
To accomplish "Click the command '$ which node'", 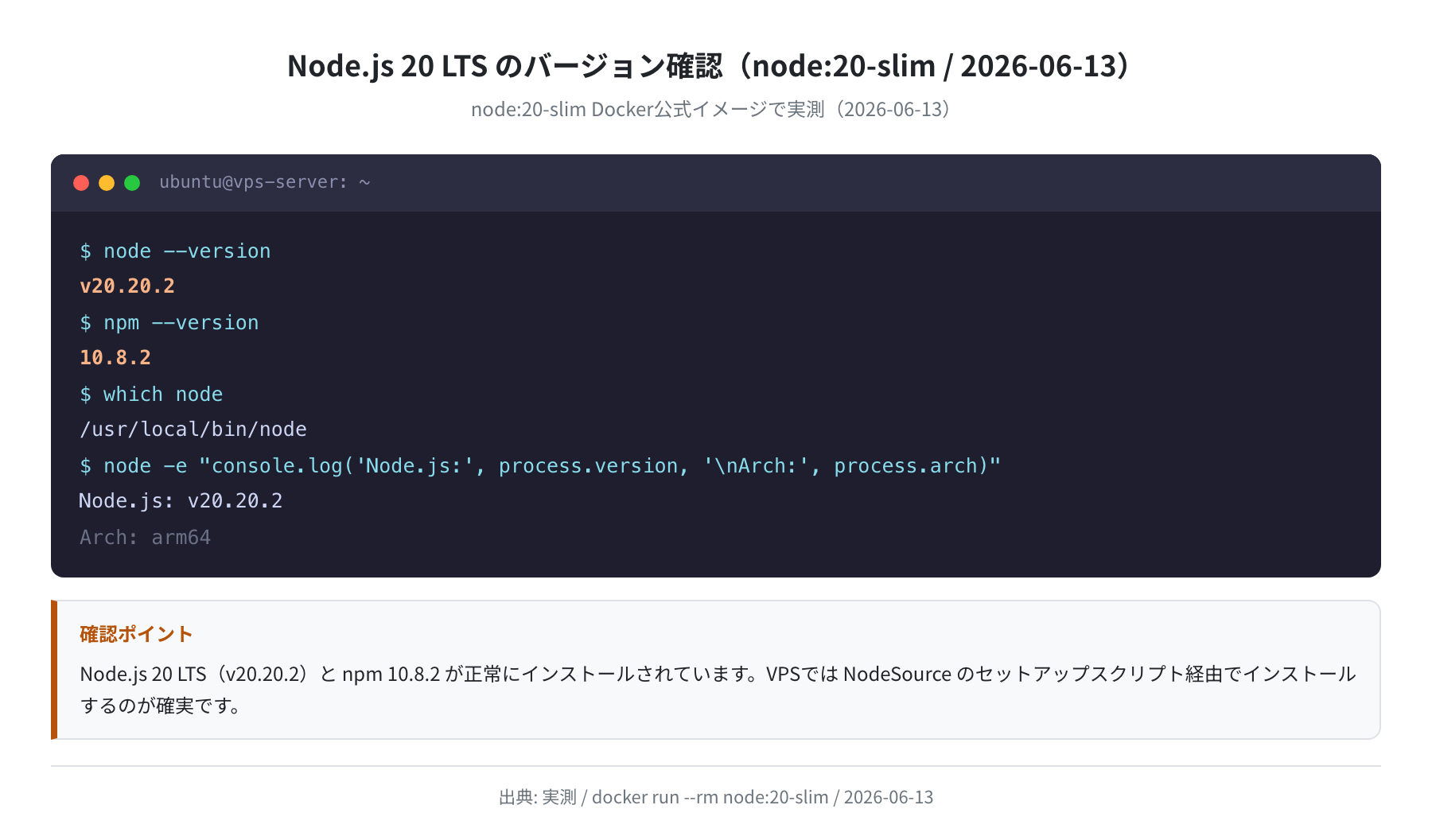I will pyautogui.click(x=151, y=395).
